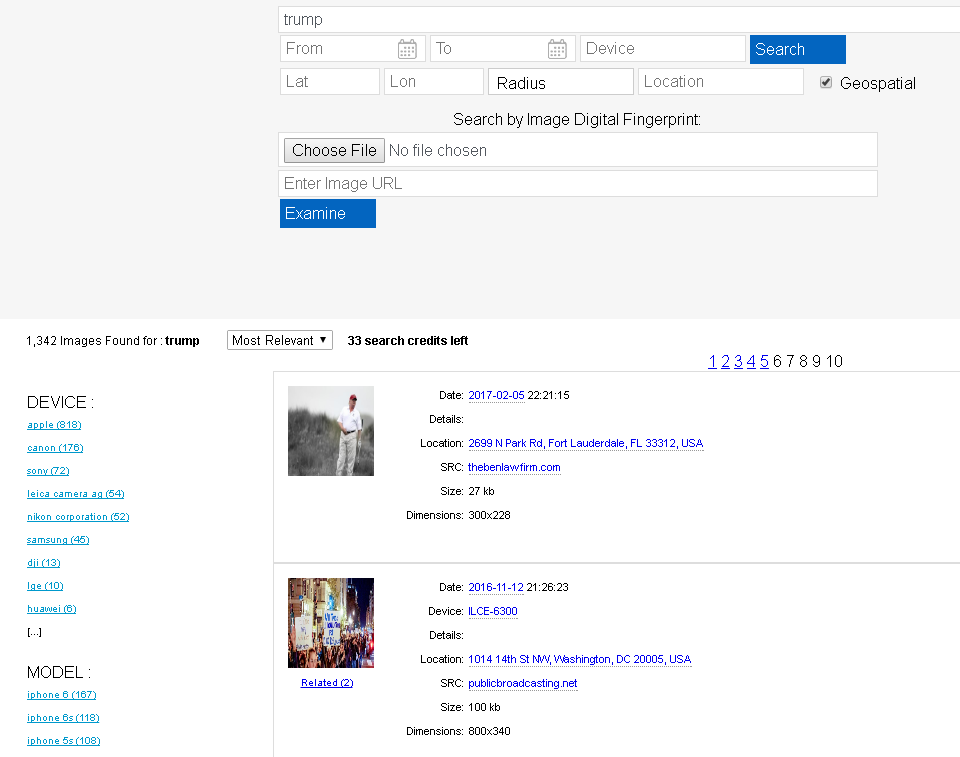
Task: Open the Related (2) link under protest photo
Action: [327, 682]
